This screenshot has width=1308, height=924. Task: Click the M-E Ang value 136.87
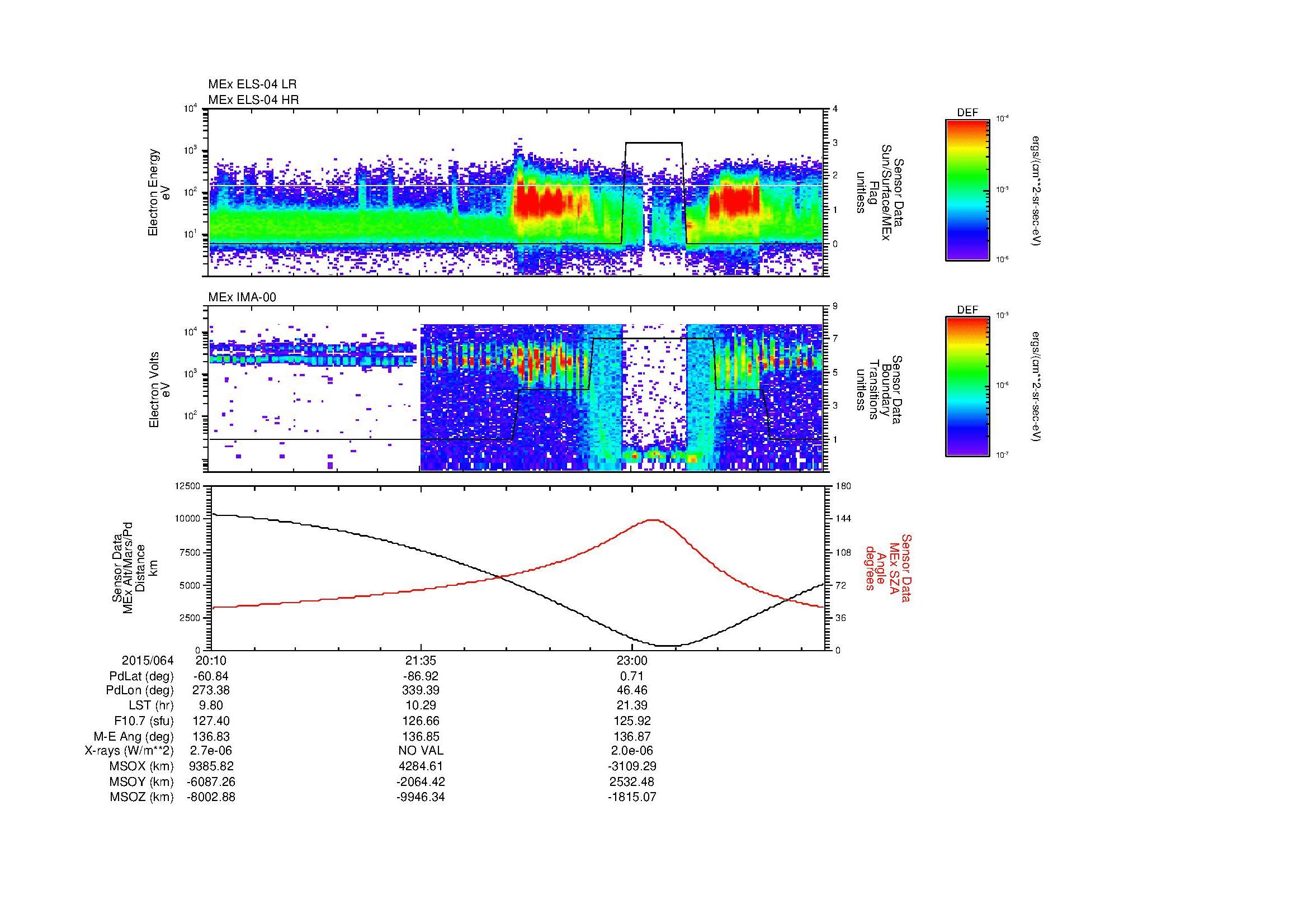tap(632, 736)
